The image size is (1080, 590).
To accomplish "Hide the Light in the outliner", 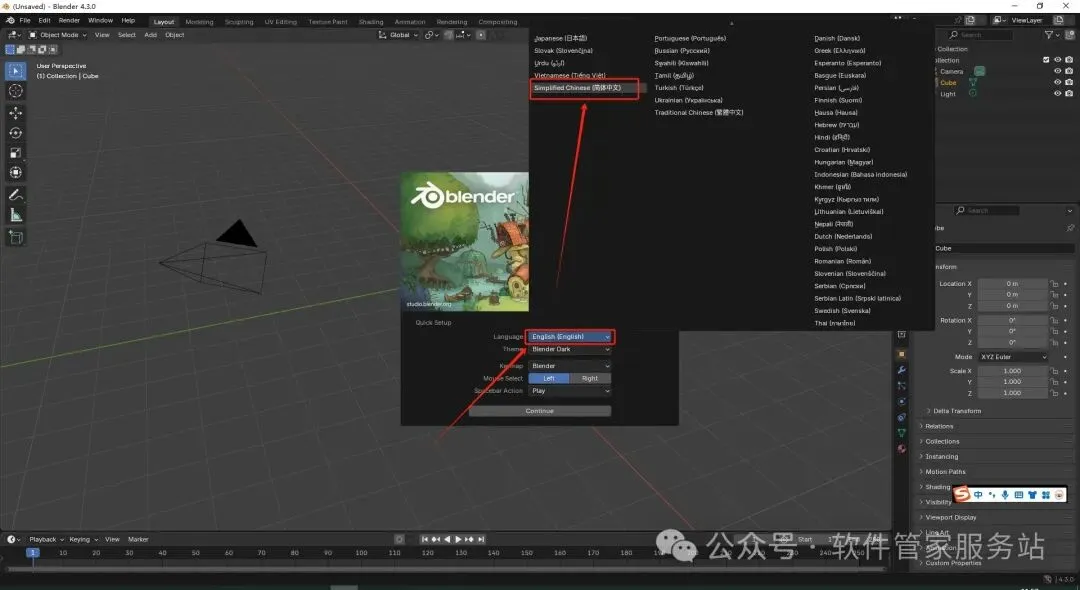I will click(1057, 93).
